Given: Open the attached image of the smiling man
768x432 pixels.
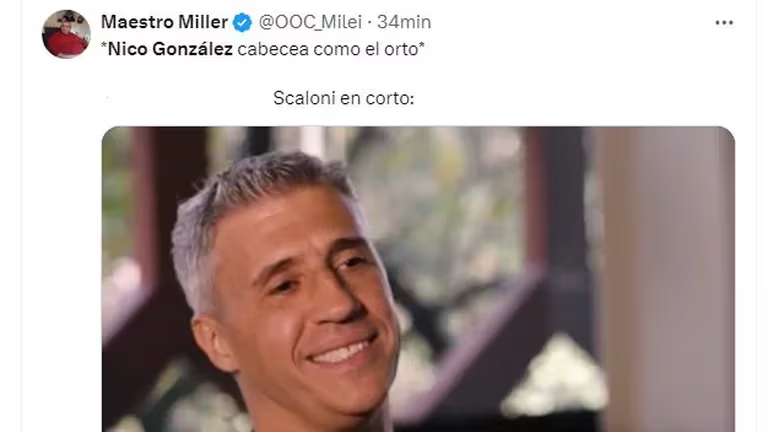Looking at the screenshot, I should [x=418, y=279].
